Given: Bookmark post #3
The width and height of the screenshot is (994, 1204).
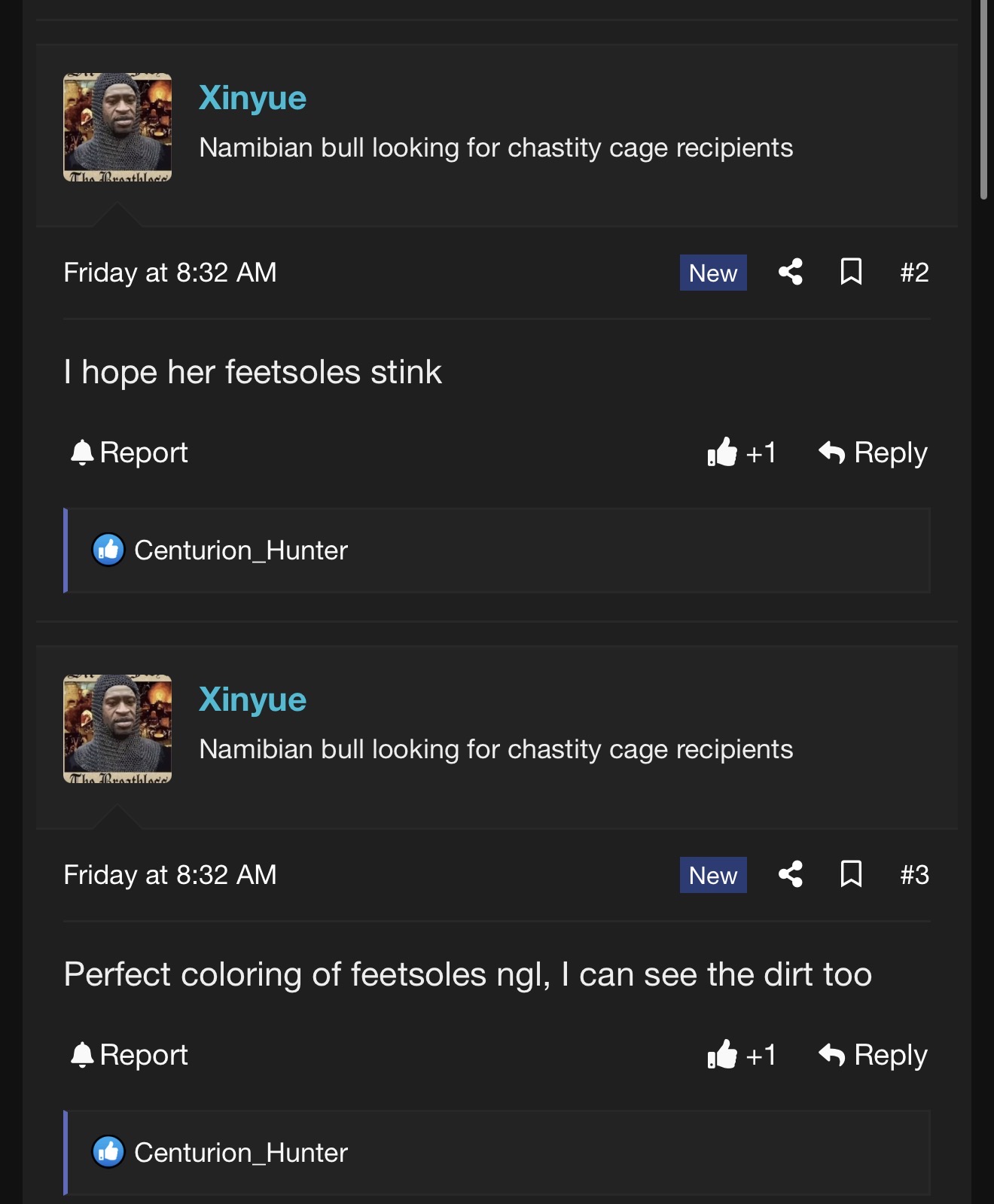Looking at the screenshot, I should click(851, 874).
